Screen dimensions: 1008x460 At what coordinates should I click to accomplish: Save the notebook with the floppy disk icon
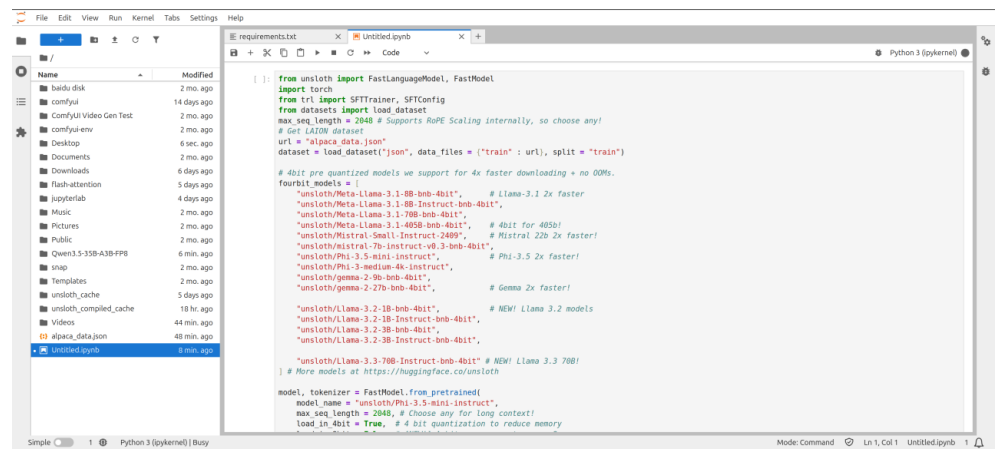[x=234, y=53]
